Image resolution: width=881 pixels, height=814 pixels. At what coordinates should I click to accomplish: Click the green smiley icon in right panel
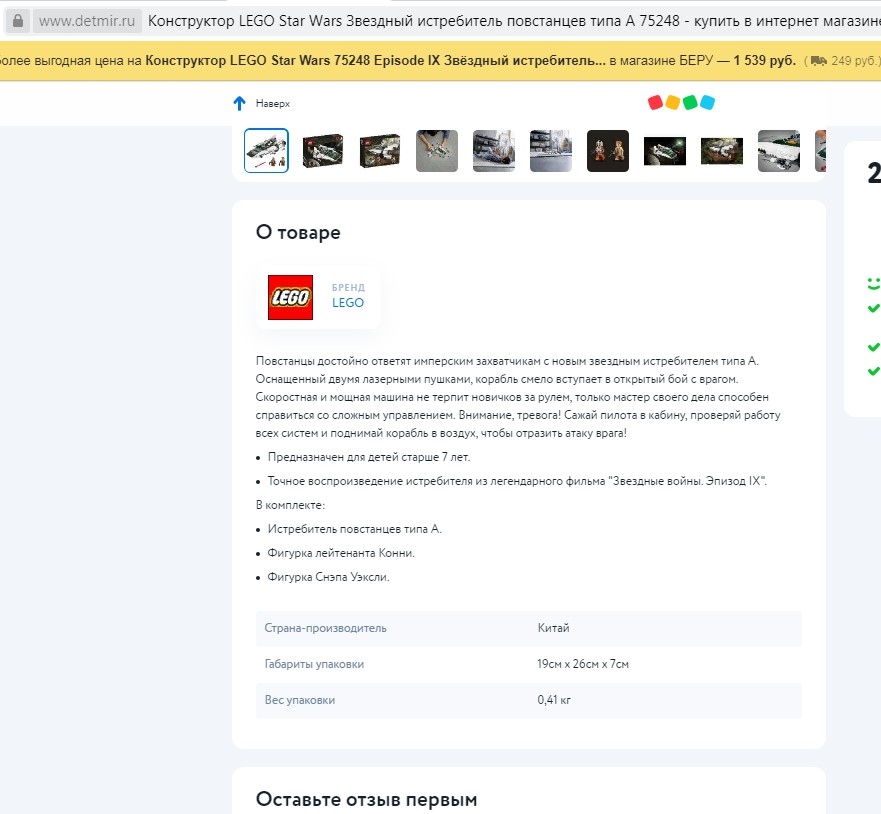[874, 284]
